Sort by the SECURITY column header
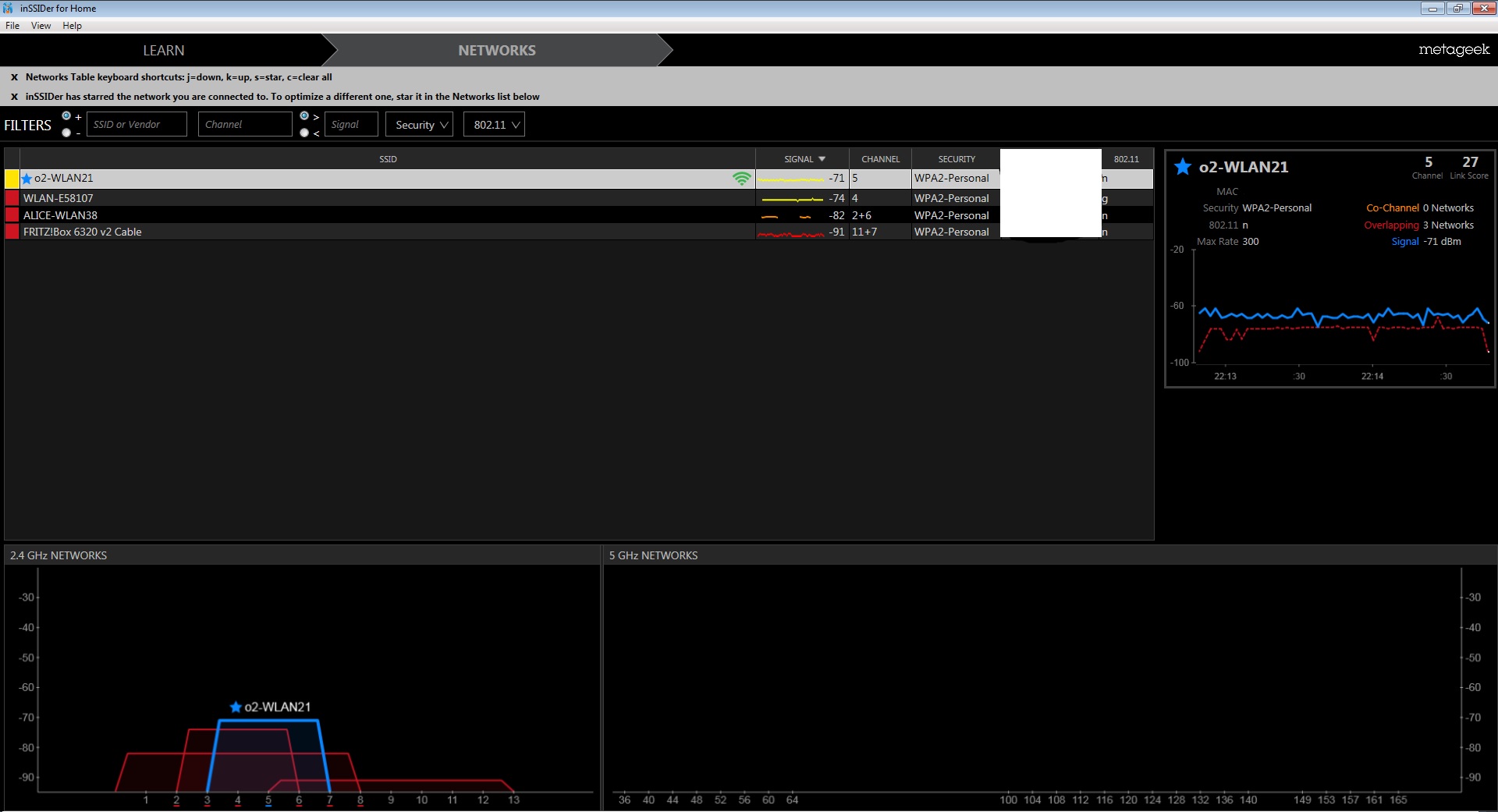Image resolution: width=1498 pixels, height=812 pixels. tap(957, 159)
